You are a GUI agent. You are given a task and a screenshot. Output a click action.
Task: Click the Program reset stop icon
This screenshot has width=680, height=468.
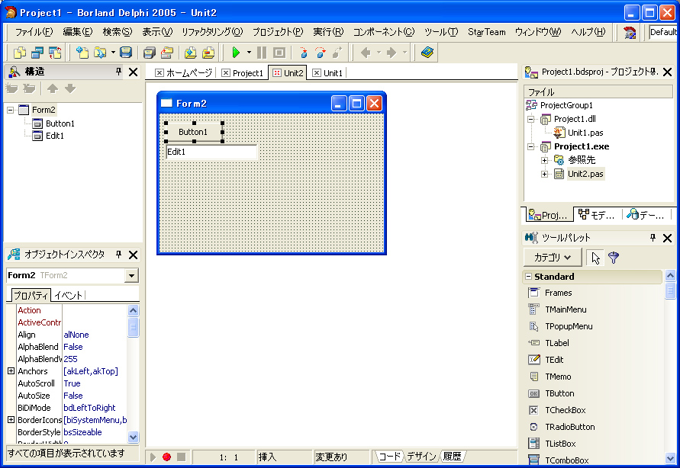pyautogui.click(x=279, y=53)
